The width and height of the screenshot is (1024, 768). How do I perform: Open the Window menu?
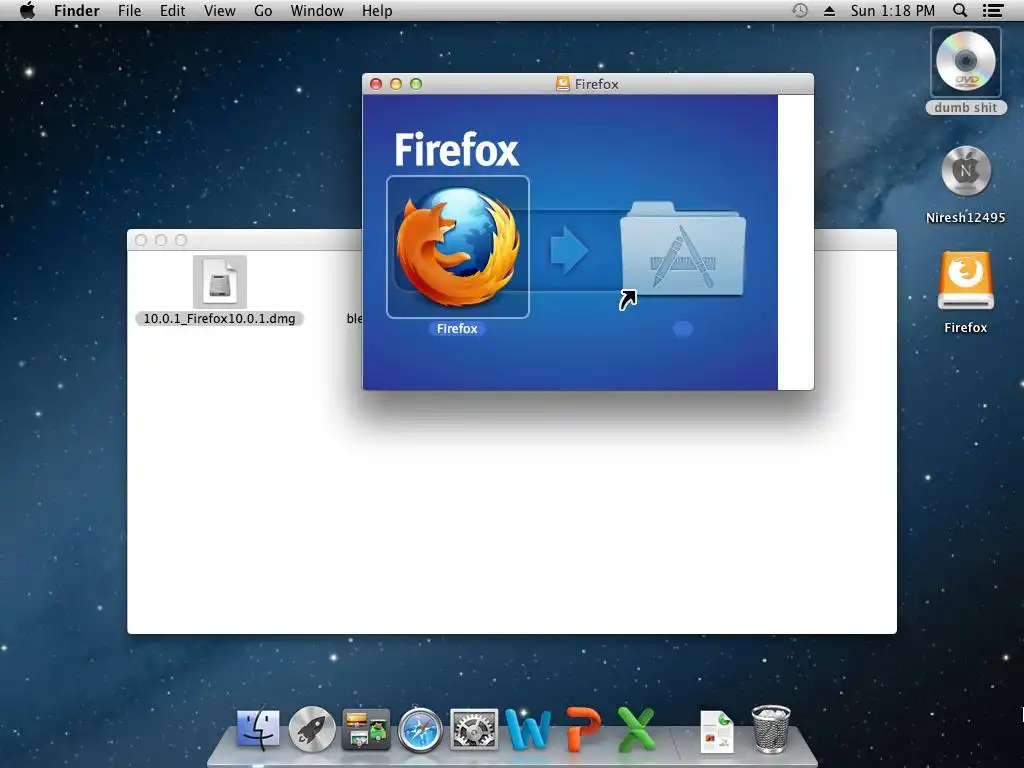click(x=317, y=11)
